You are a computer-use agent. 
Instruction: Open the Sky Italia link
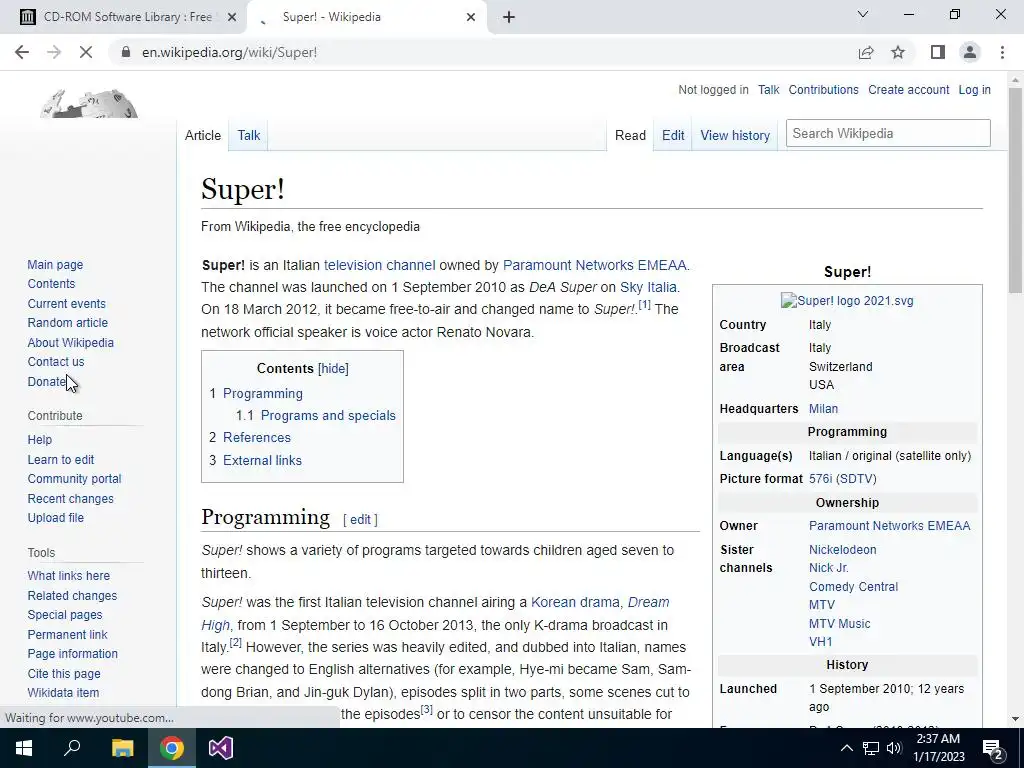click(648, 287)
